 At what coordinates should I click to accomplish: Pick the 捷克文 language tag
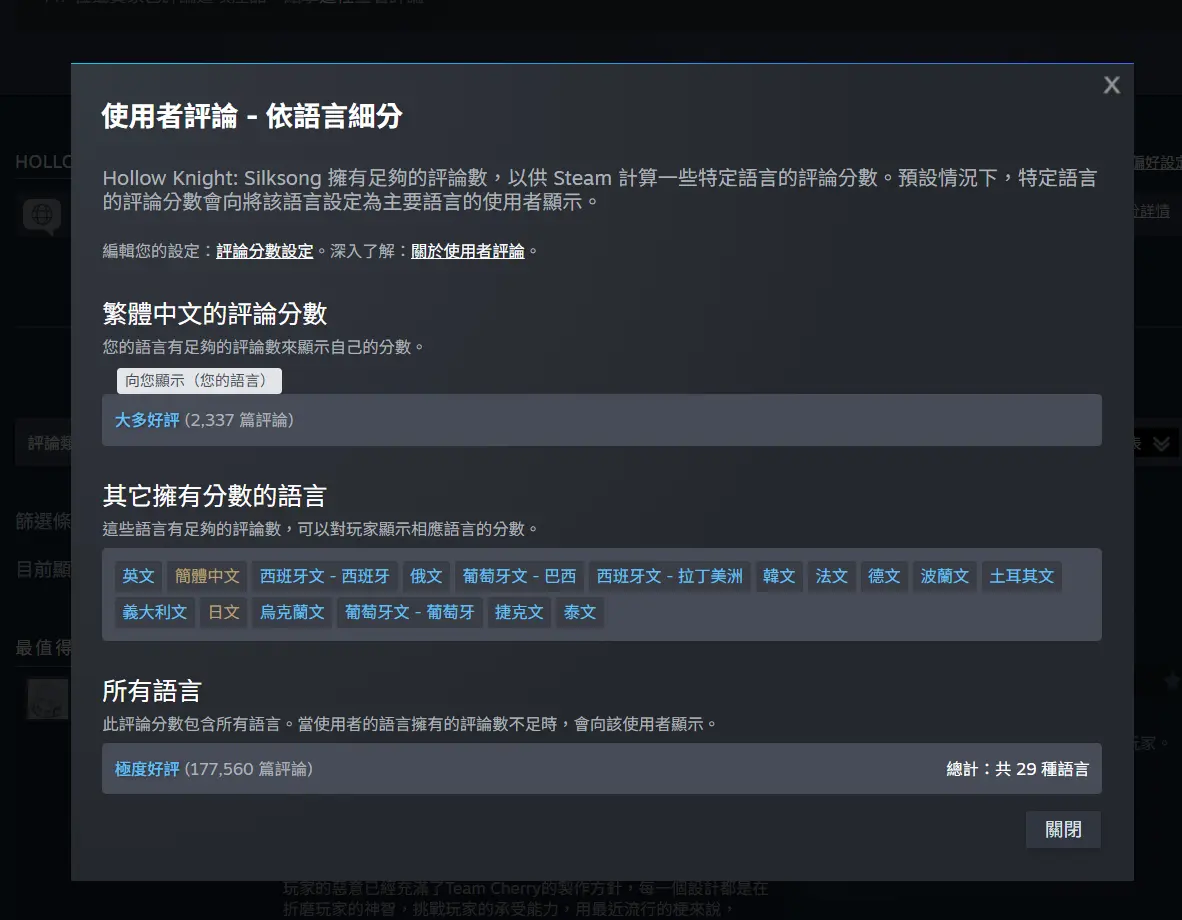[x=519, y=612]
